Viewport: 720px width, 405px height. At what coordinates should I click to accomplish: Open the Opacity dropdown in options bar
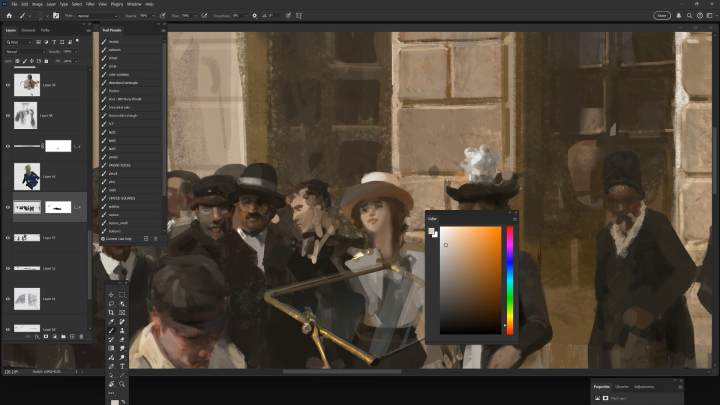pyautogui.click(x=153, y=16)
